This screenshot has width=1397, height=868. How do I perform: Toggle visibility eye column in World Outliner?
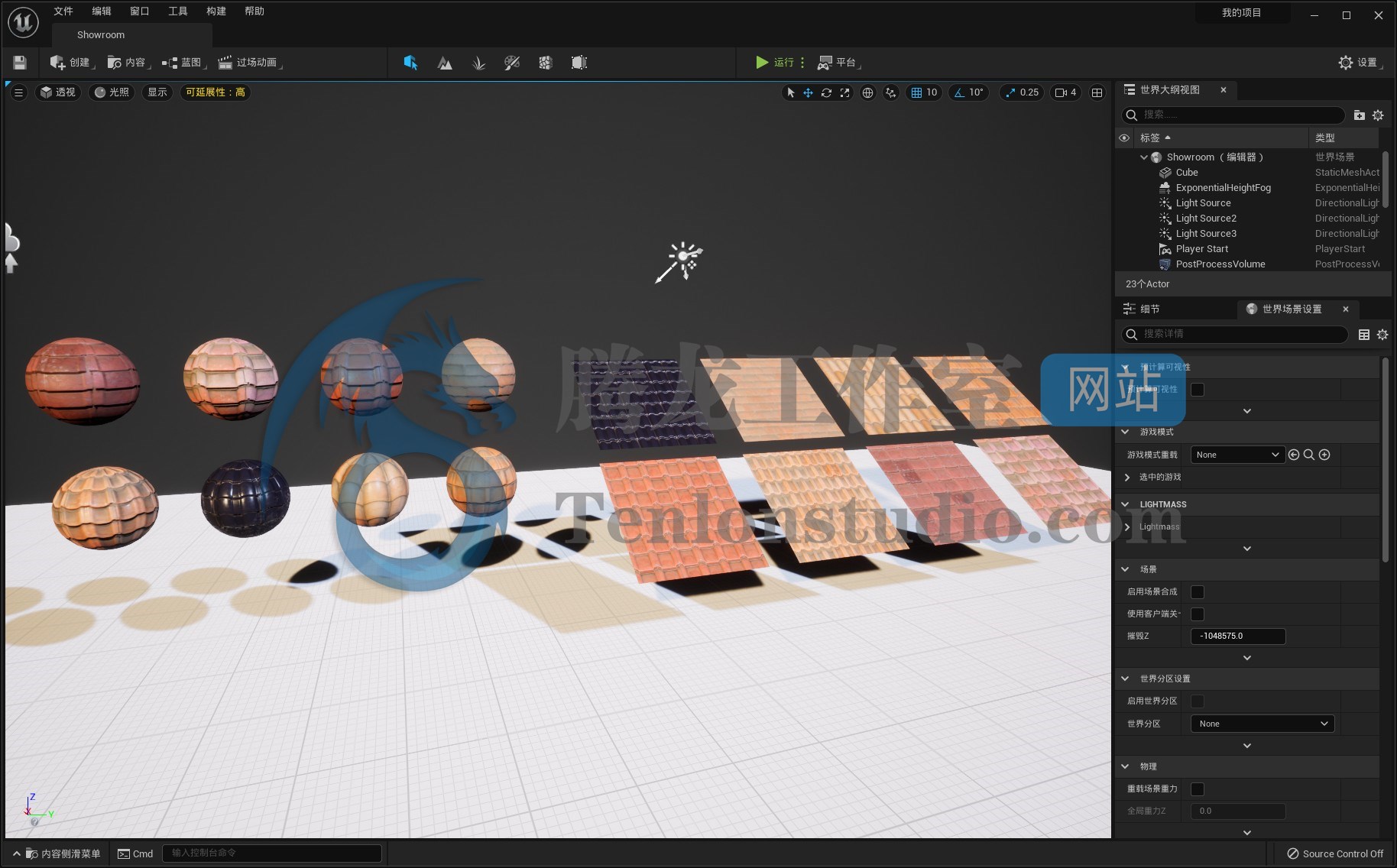tap(1124, 138)
